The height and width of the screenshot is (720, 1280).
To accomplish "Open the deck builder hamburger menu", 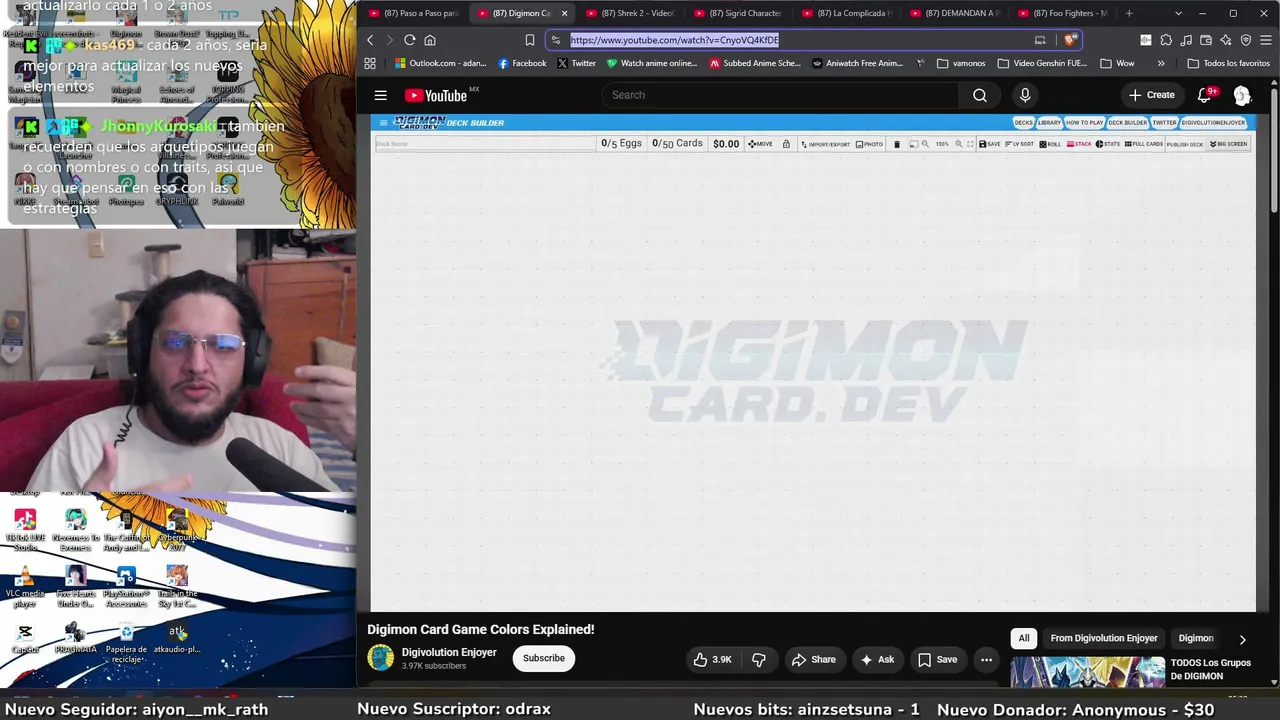I will pos(383,123).
